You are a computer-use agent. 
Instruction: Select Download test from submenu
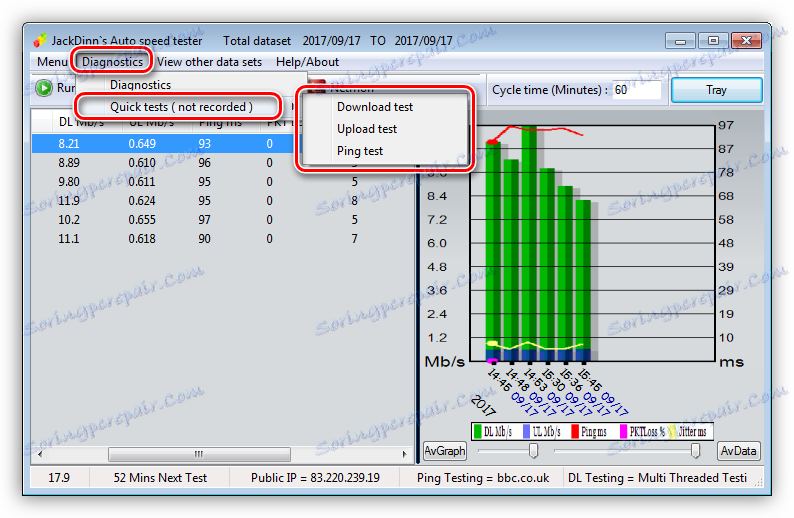(x=375, y=107)
